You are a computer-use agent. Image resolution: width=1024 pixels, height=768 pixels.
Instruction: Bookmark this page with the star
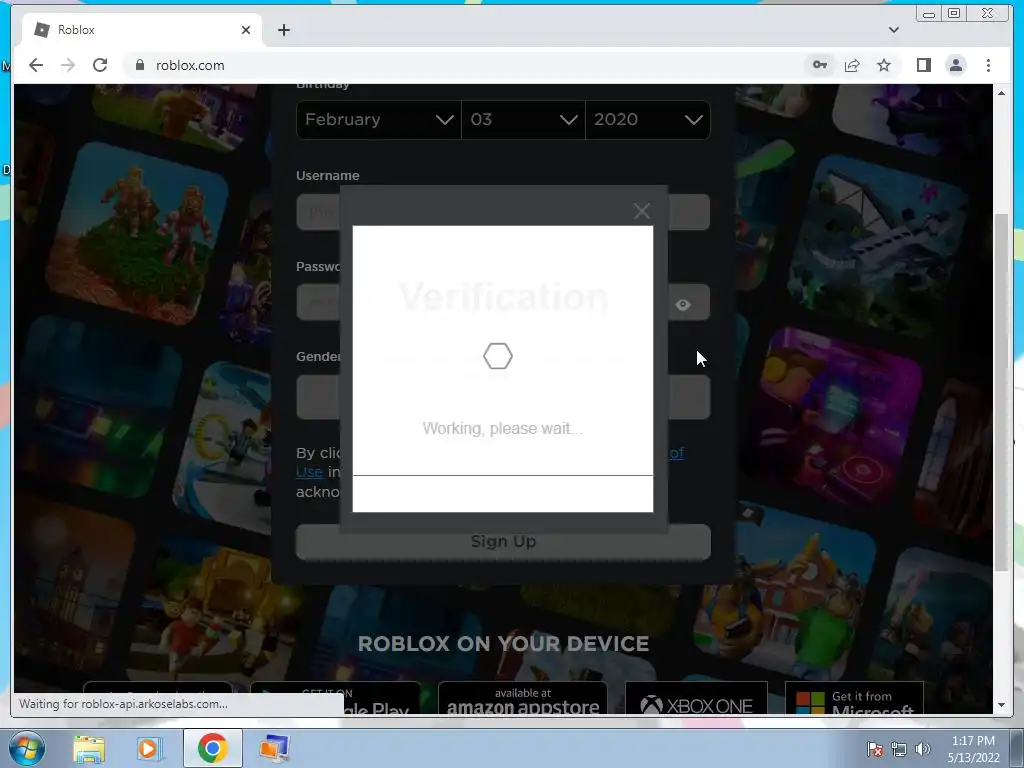(x=884, y=65)
